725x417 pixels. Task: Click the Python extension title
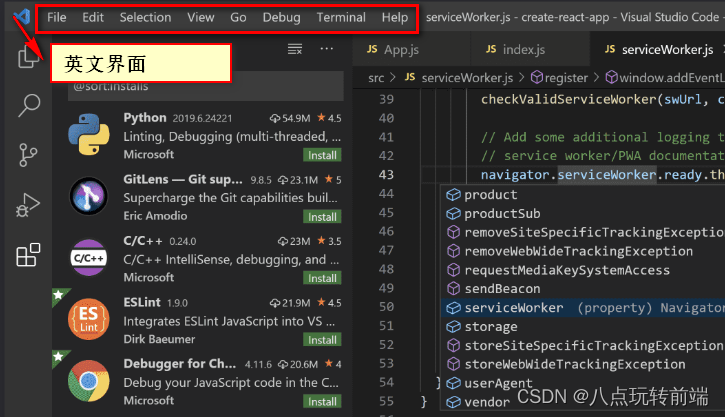point(145,117)
